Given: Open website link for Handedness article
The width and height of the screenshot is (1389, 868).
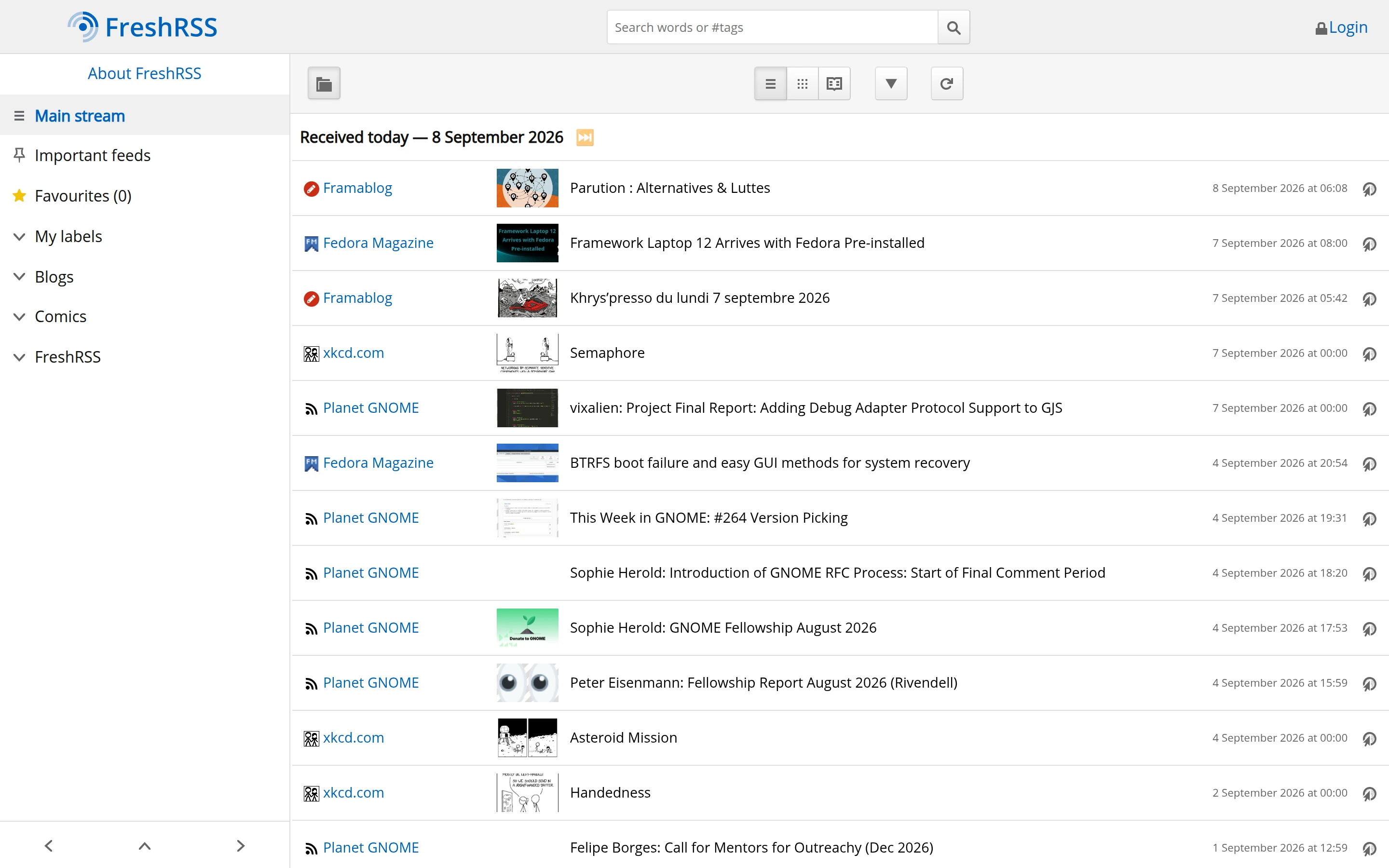Looking at the screenshot, I should point(1370,793).
